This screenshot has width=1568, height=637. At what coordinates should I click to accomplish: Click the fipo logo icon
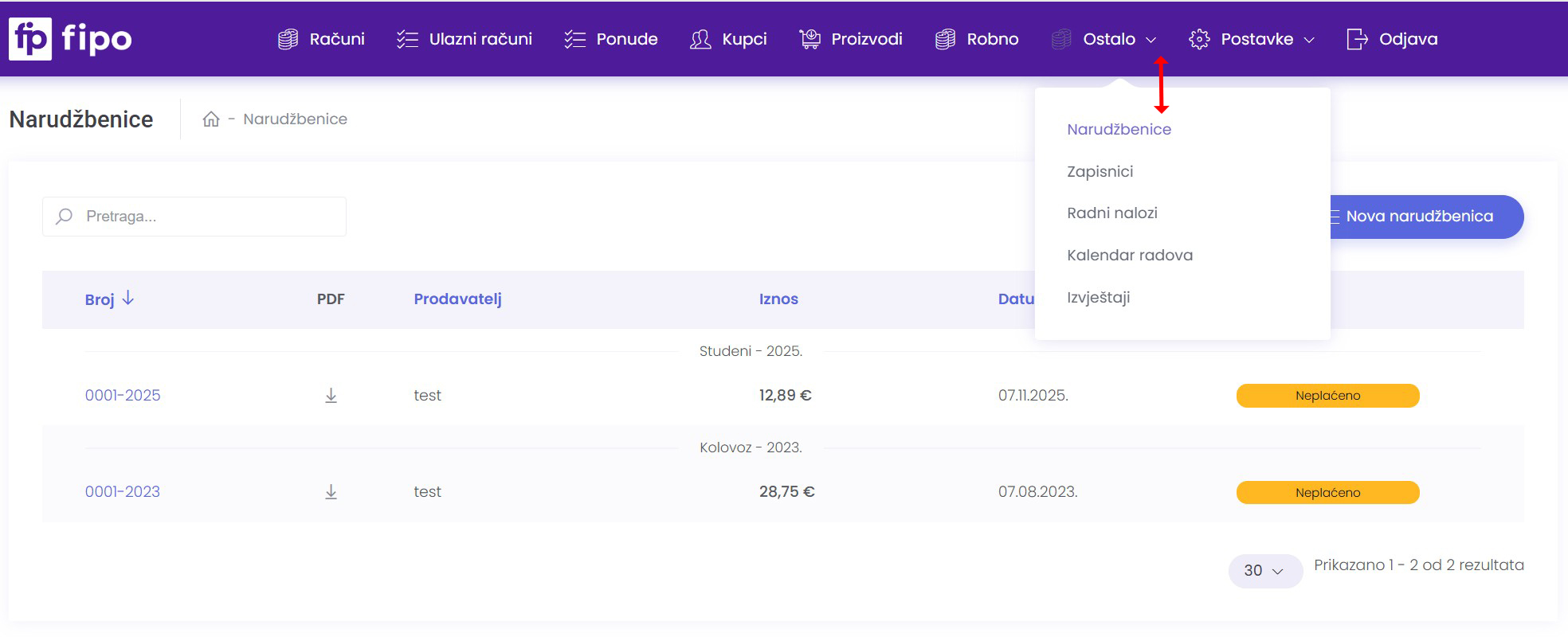click(x=30, y=39)
